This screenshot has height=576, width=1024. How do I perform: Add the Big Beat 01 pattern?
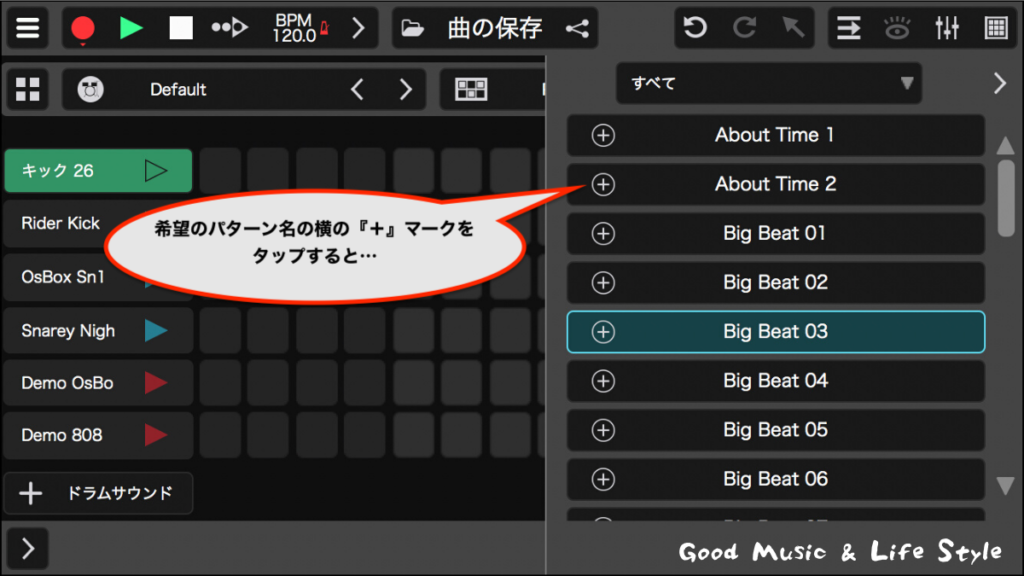(603, 234)
